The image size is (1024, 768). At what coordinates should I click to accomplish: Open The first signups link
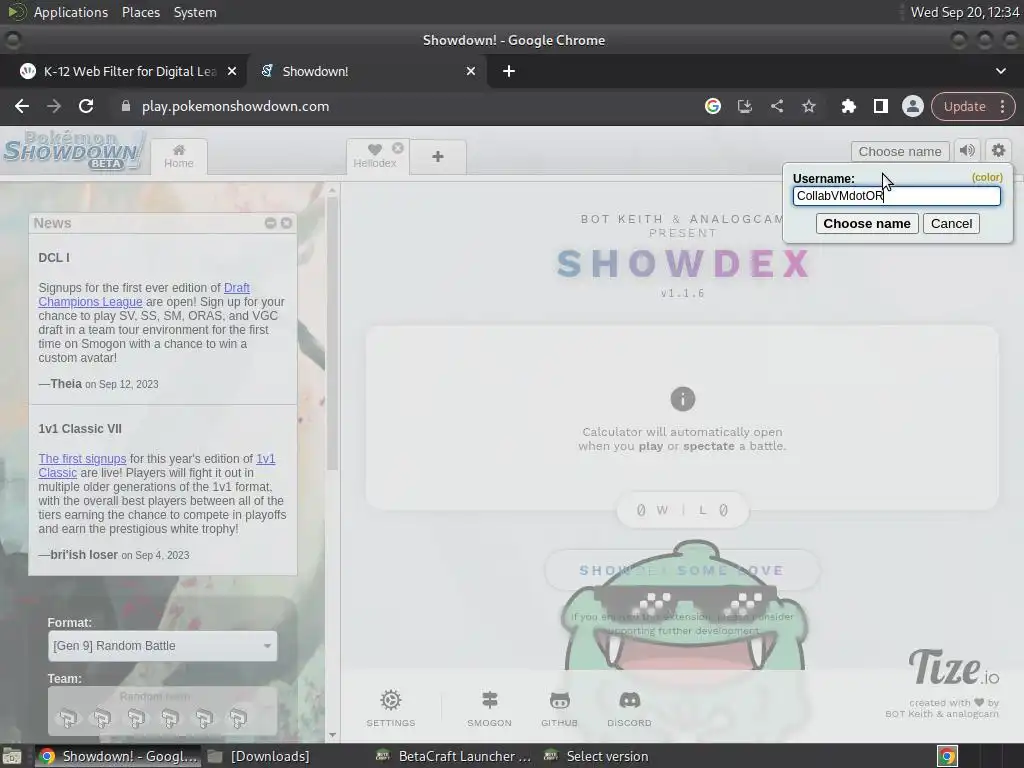(x=82, y=458)
